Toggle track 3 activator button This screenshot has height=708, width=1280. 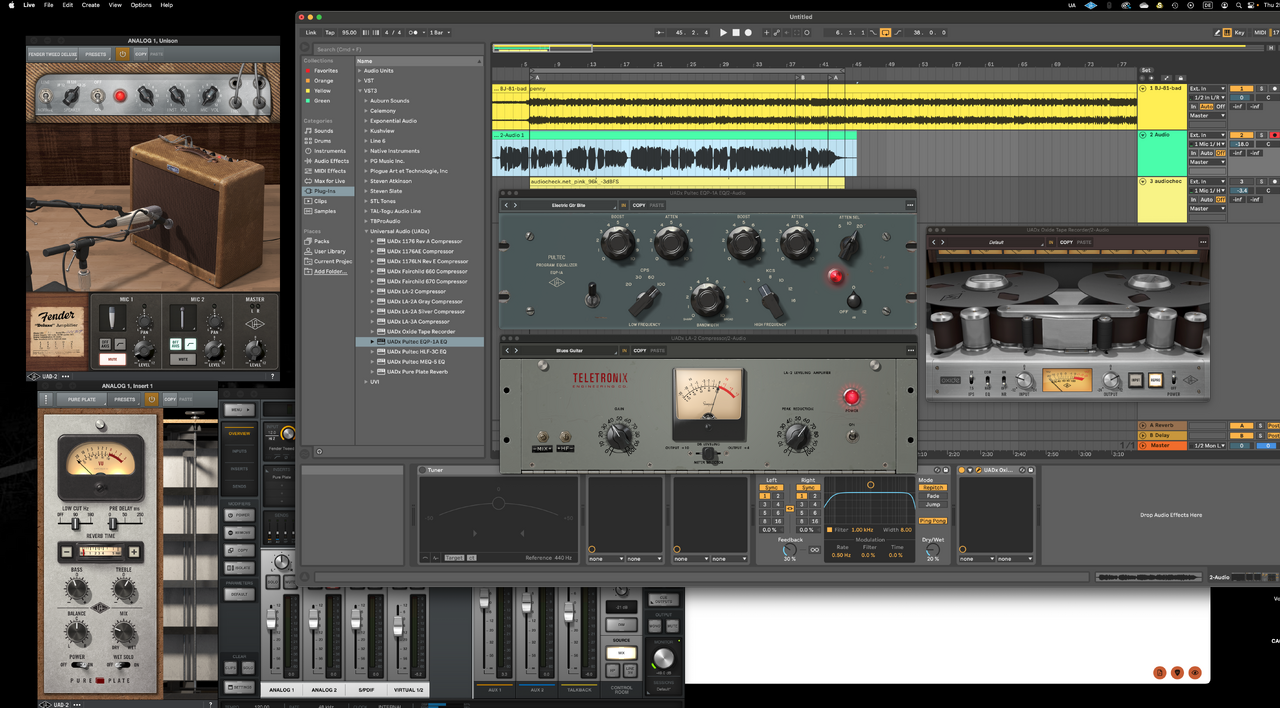point(1241,181)
